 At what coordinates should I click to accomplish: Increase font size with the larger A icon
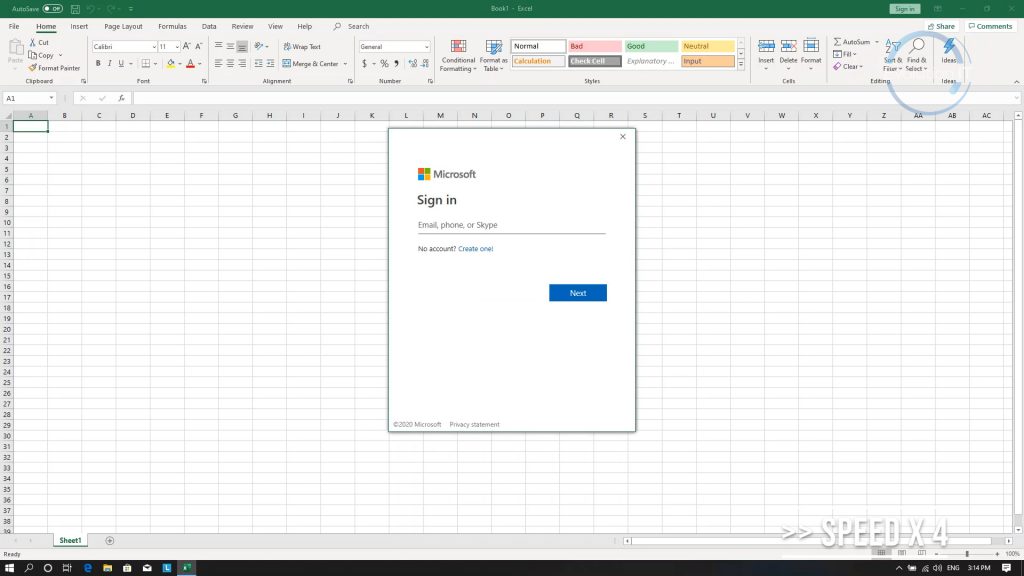tap(187, 46)
